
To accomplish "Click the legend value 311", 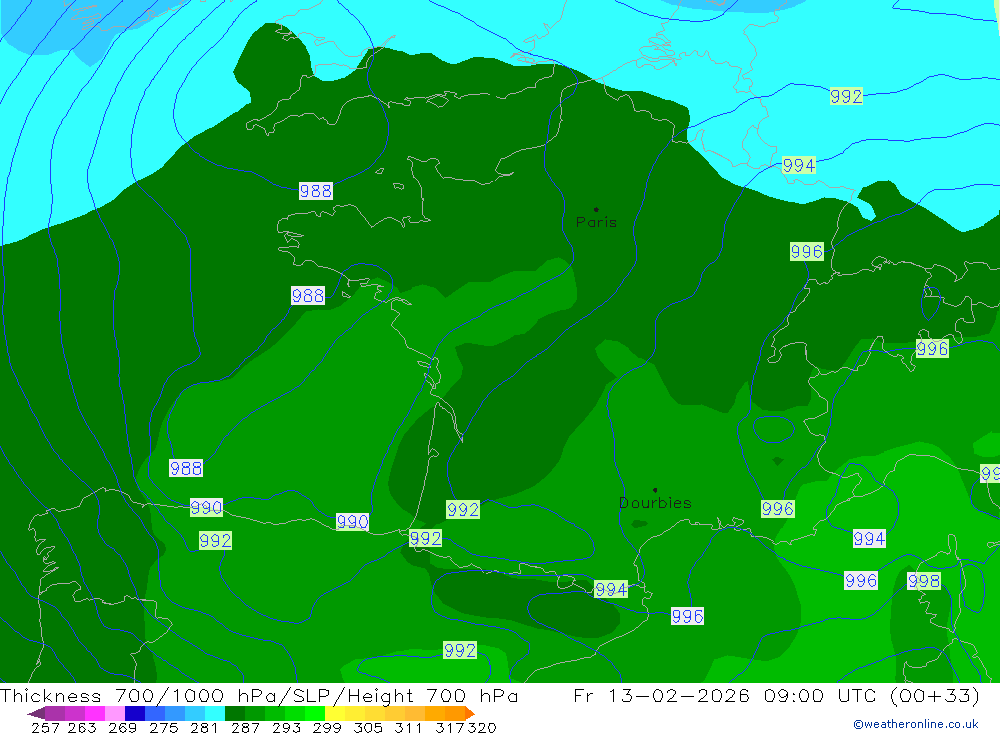I will (408, 727).
